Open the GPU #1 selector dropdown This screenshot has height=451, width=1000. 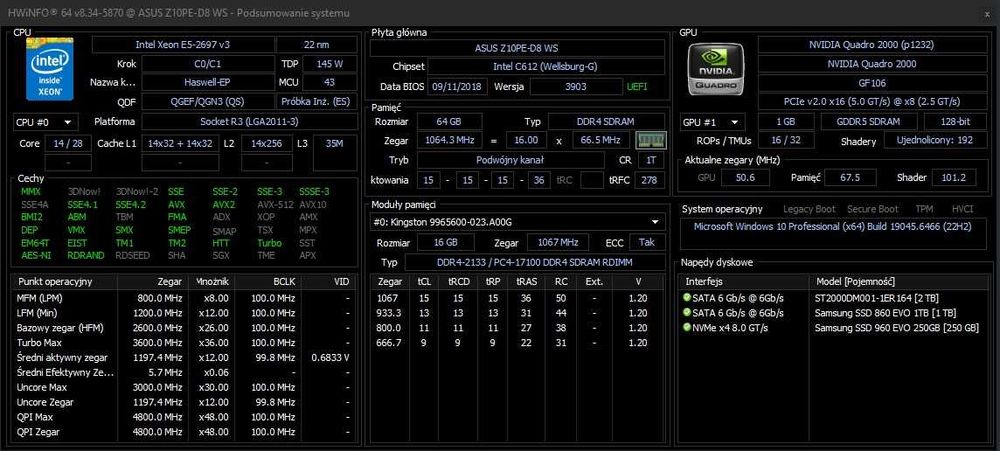pyautogui.click(x=712, y=122)
